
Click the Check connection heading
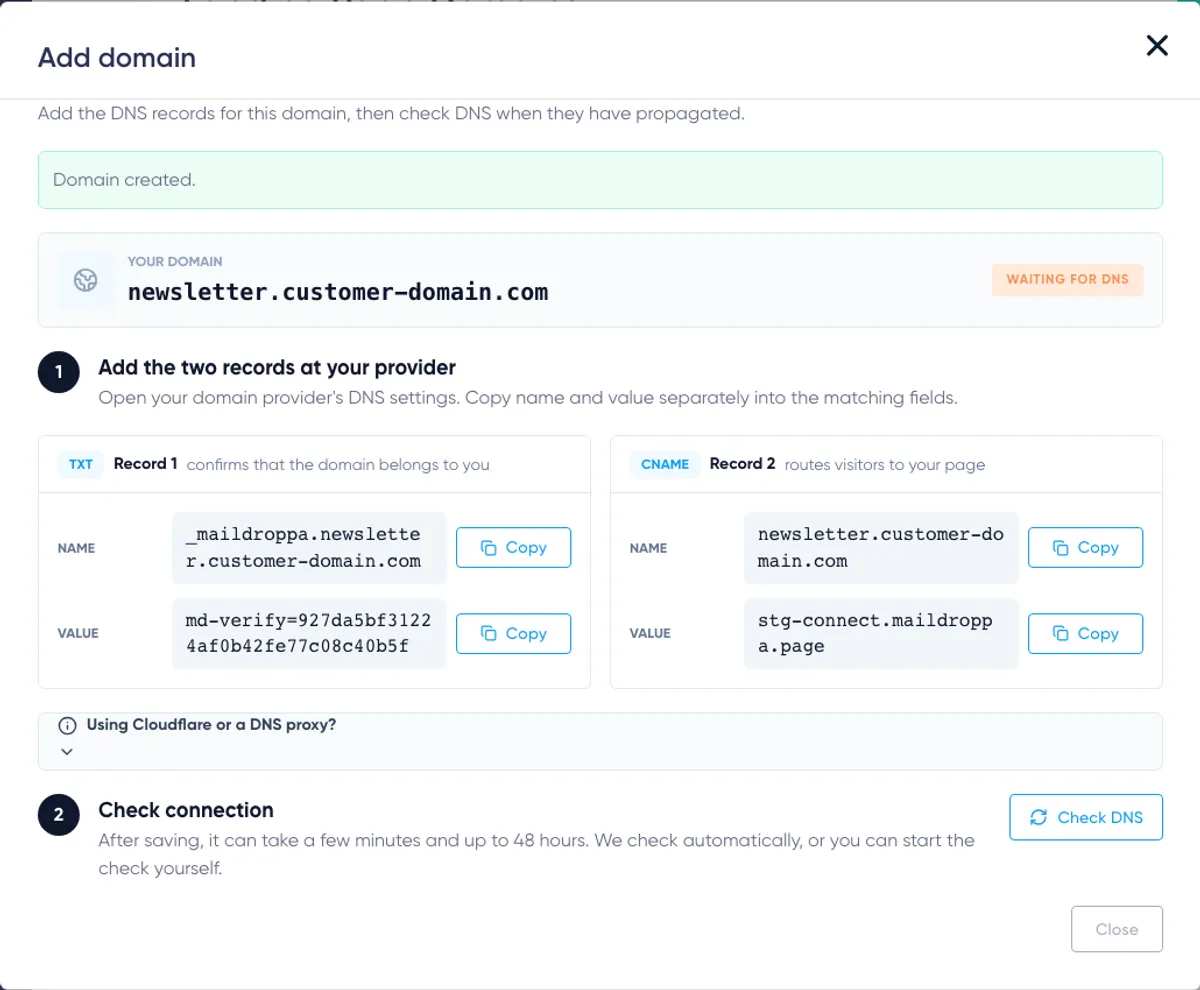[x=186, y=810]
